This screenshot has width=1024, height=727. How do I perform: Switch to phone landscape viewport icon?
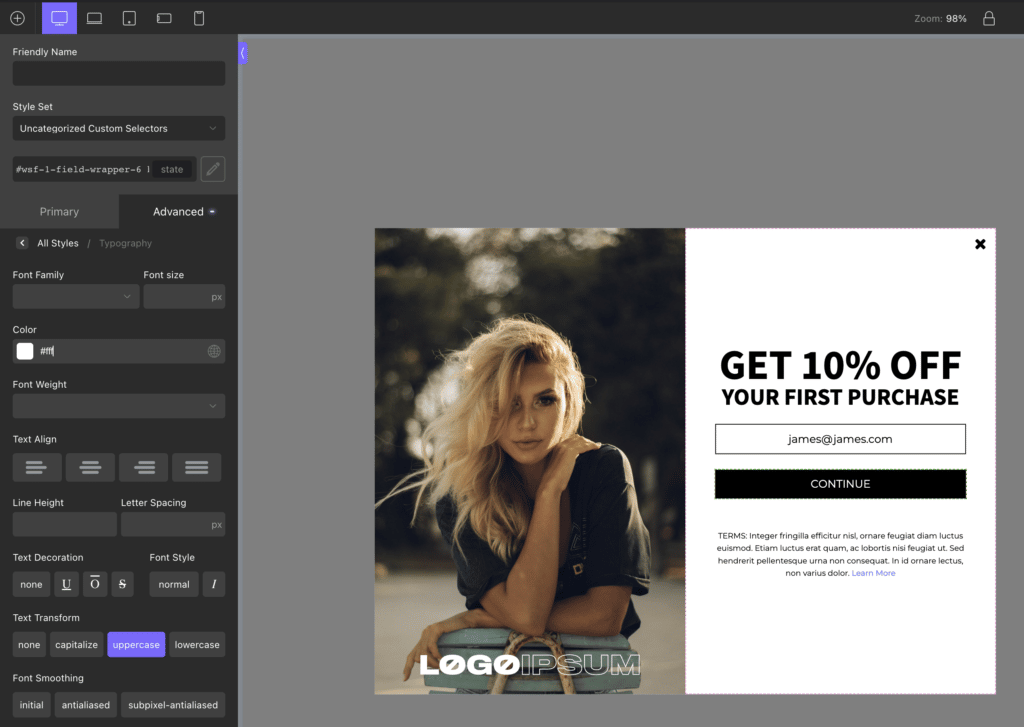pos(164,18)
